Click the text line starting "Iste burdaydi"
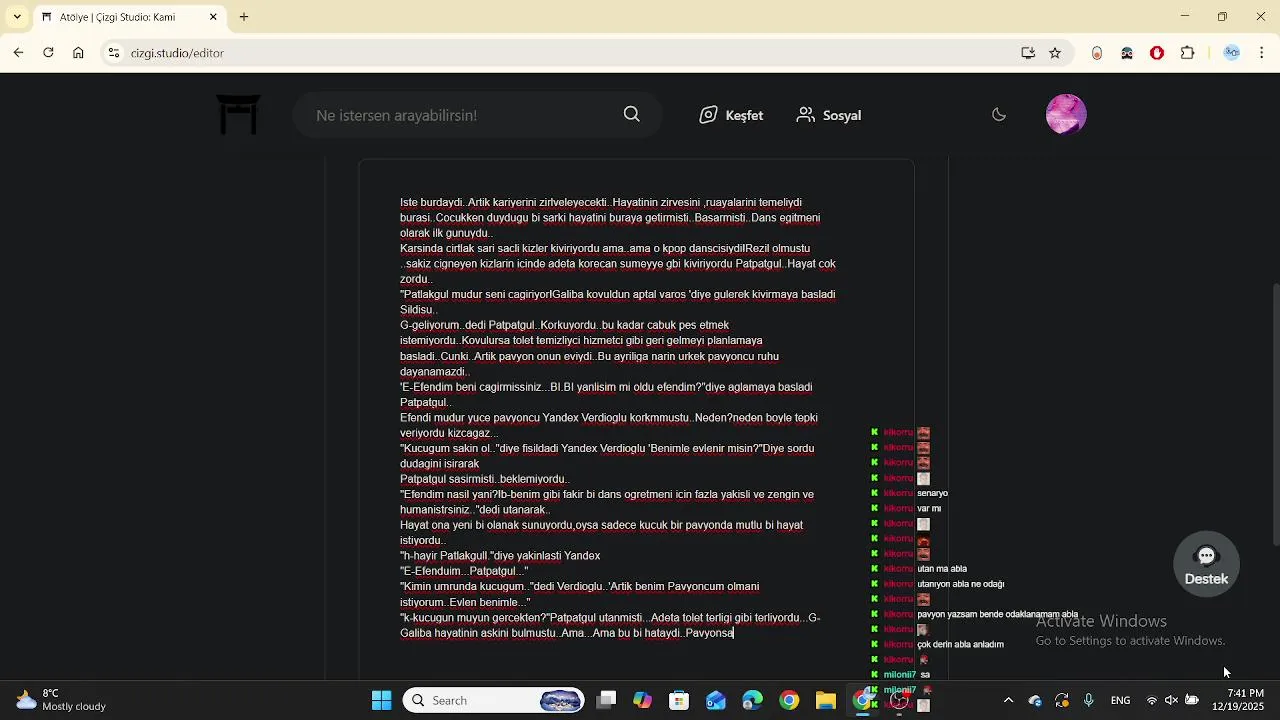 pyautogui.click(x=601, y=202)
